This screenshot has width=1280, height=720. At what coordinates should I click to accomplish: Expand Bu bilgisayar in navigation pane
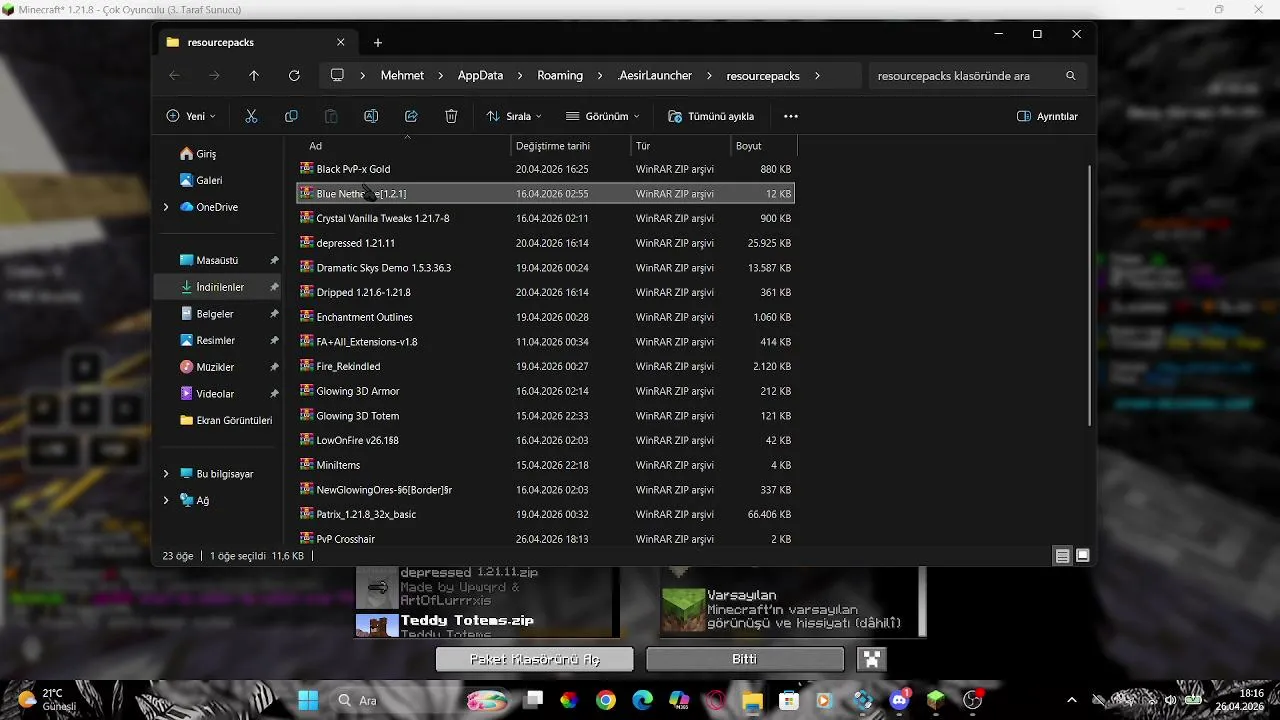pyautogui.click(x=166, y=474)
